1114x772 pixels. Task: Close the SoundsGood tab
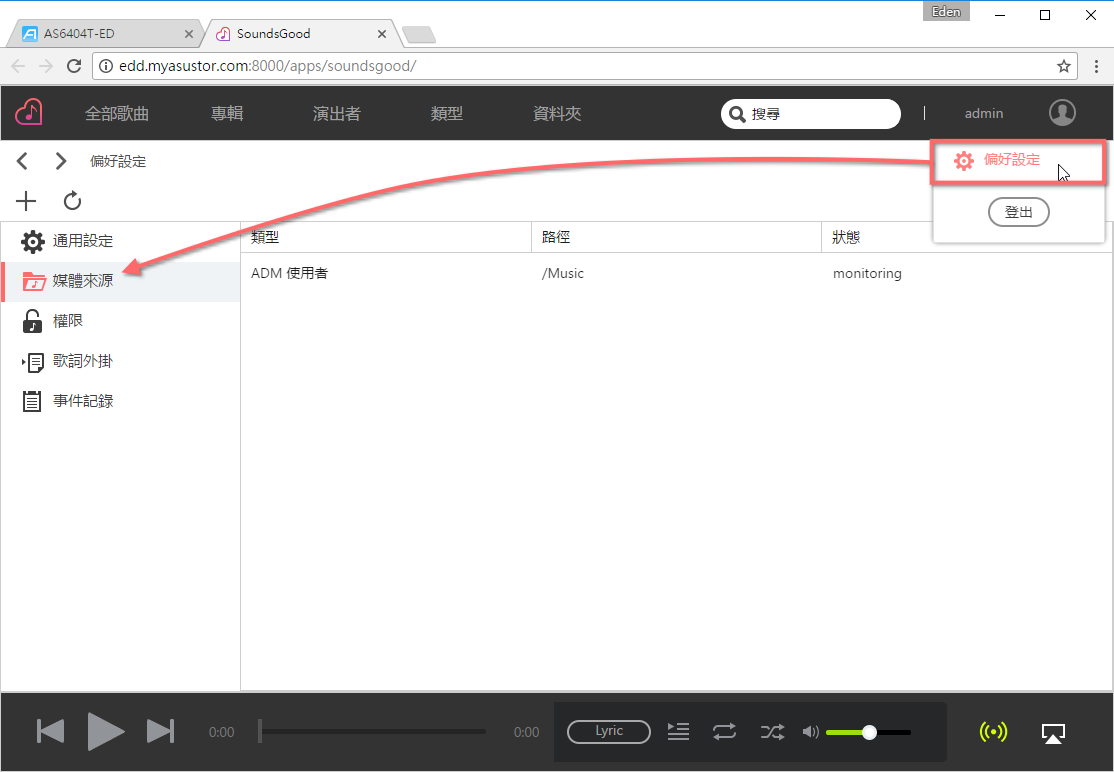pos(382,34)
